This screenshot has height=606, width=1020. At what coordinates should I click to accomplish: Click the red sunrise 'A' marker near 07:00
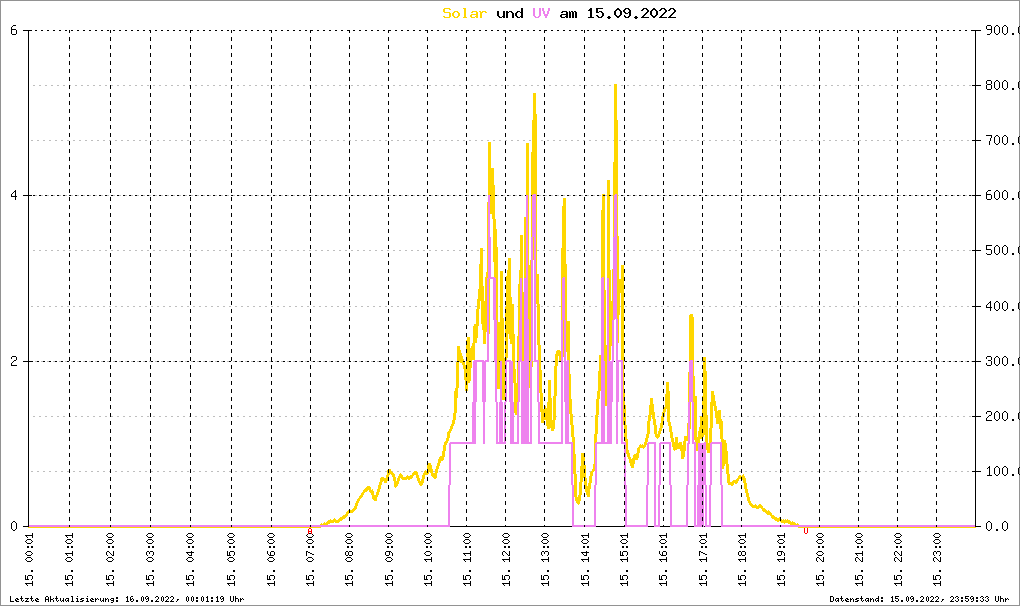click(x=310, y=531)
